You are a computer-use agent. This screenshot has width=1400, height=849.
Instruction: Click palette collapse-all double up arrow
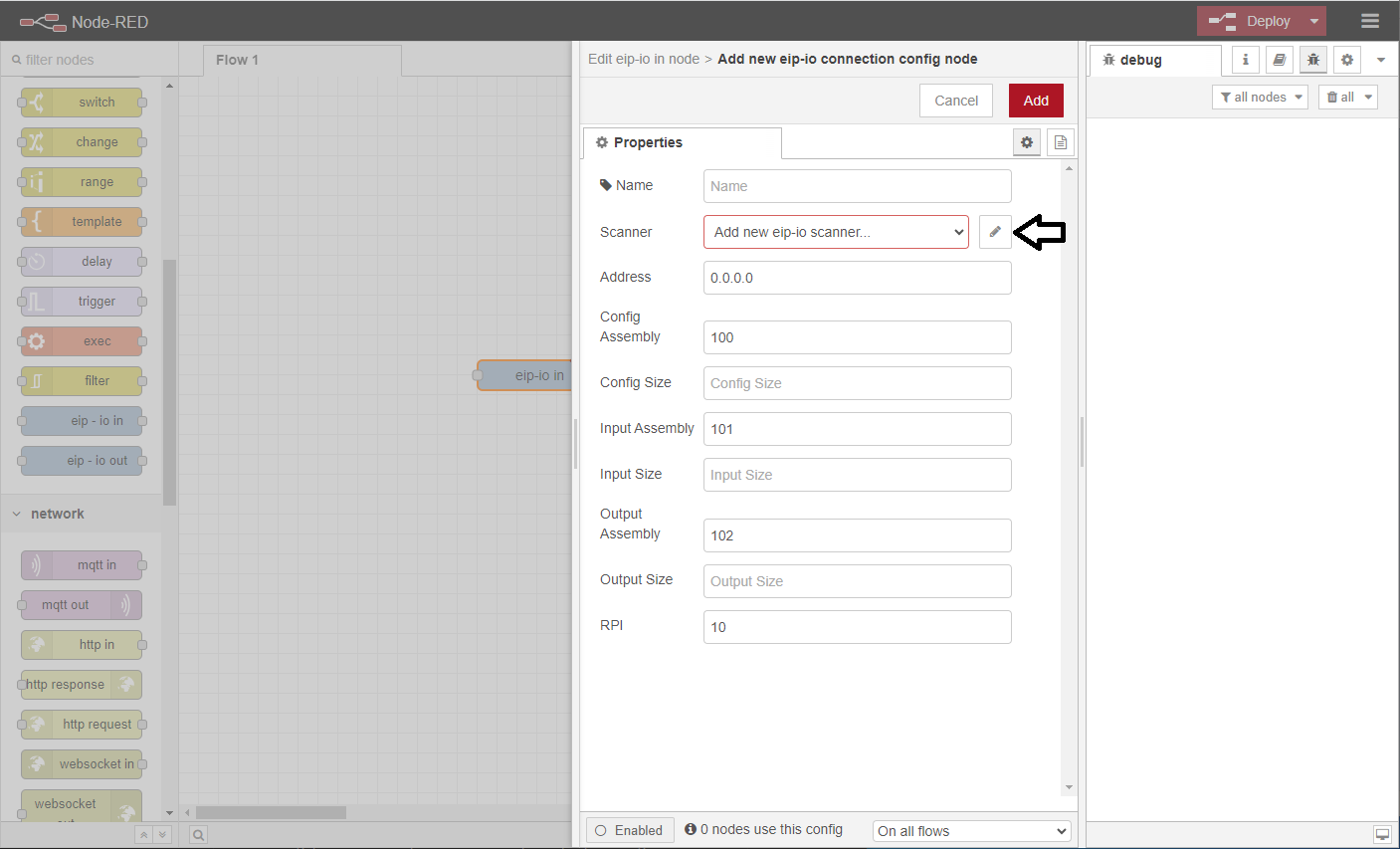pos(144,834)
